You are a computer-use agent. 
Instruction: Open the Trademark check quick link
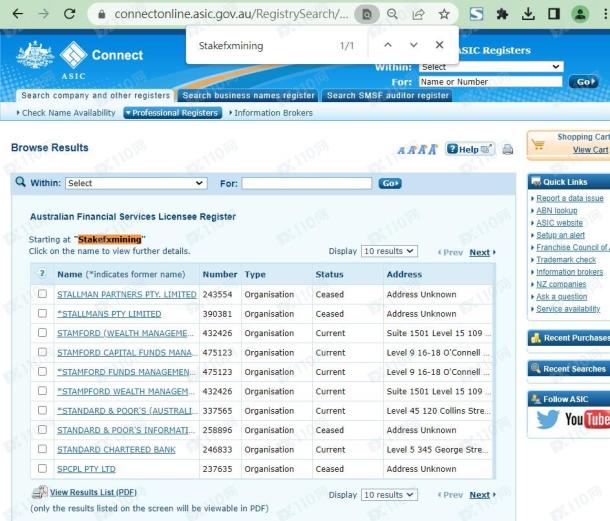[566, 260]
